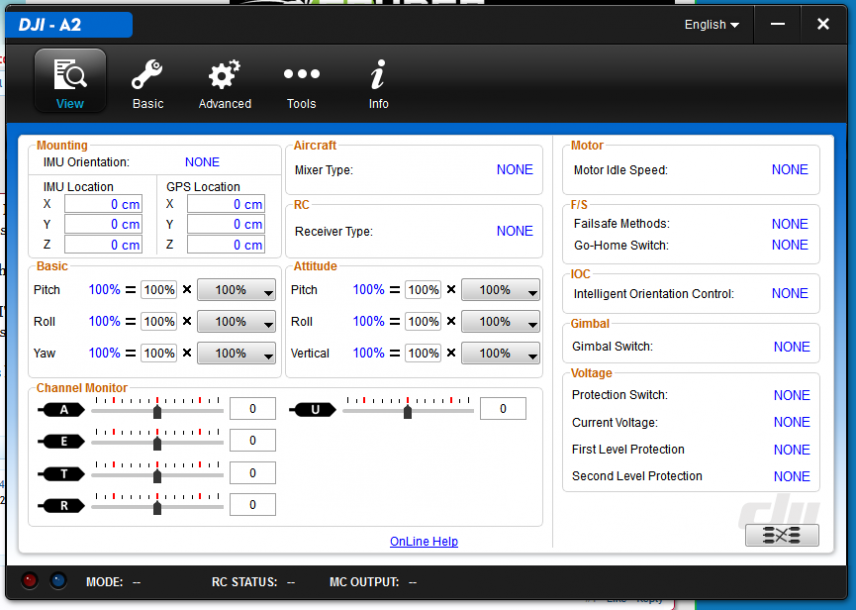
Task: Click Attitude Roll gain input field
Action: pyautogui.click(x=423, y=322)
